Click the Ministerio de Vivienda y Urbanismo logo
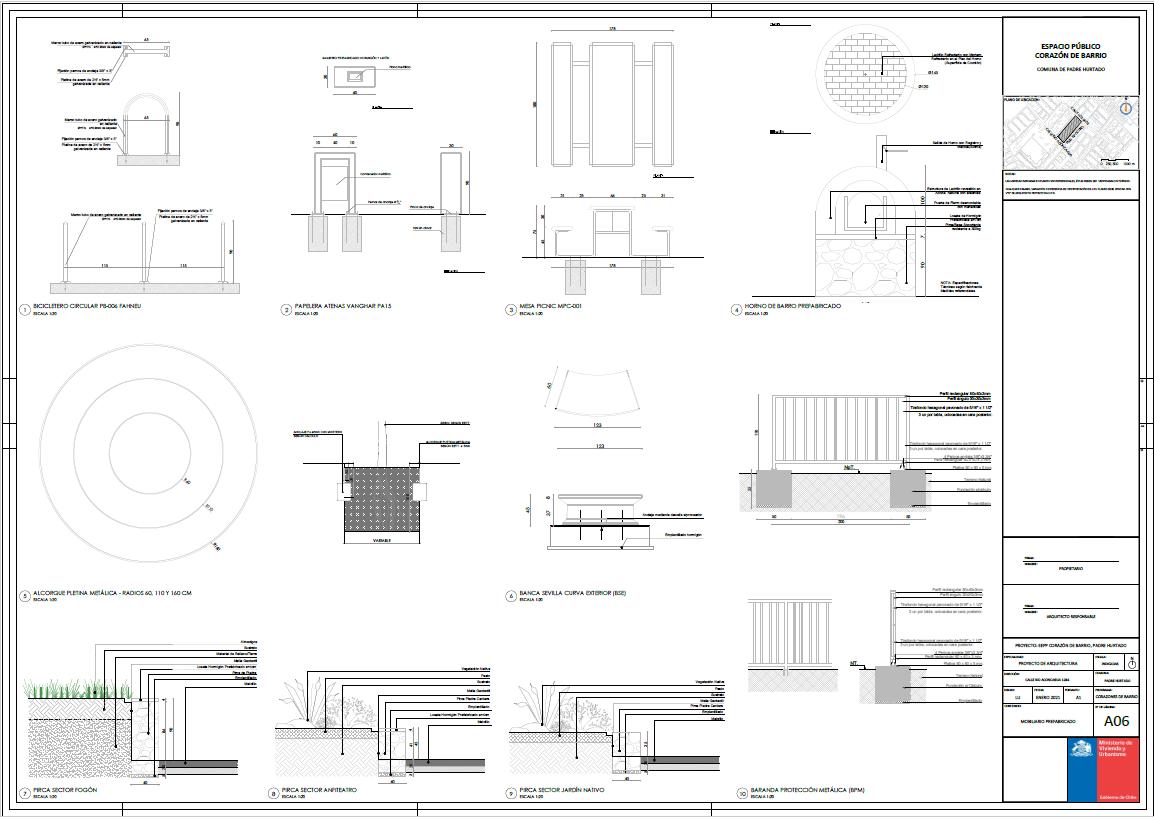The width and height of the screenshot is (1154, 817). [1102, 769]
